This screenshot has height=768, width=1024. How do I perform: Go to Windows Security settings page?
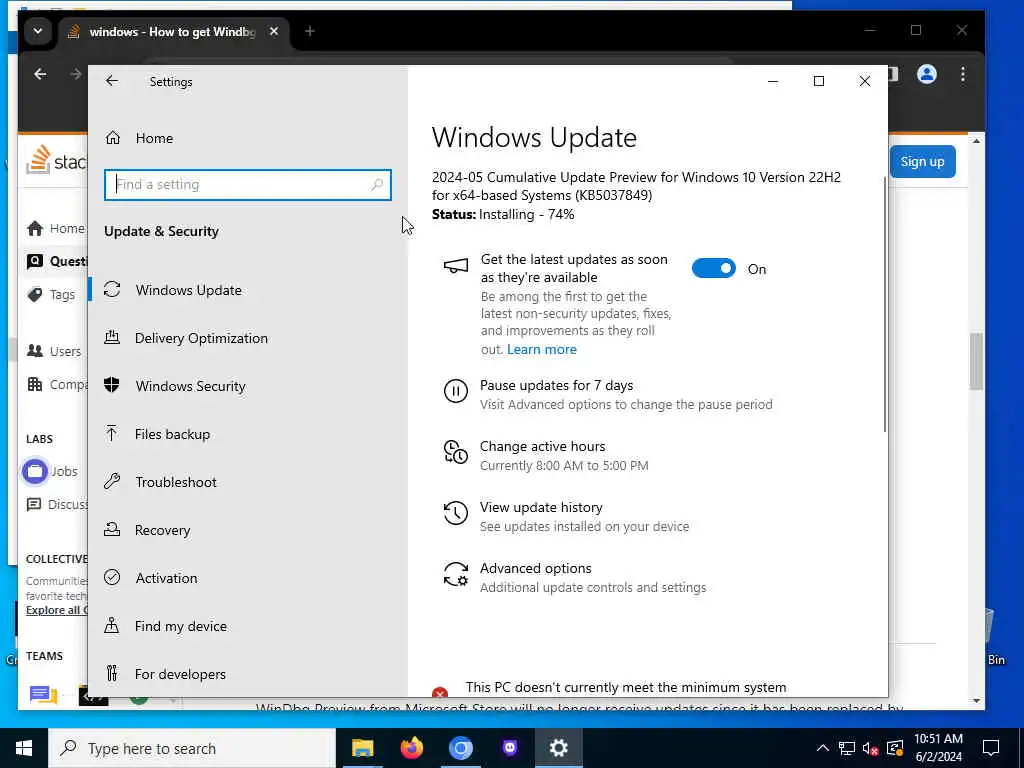pos(191,386)
